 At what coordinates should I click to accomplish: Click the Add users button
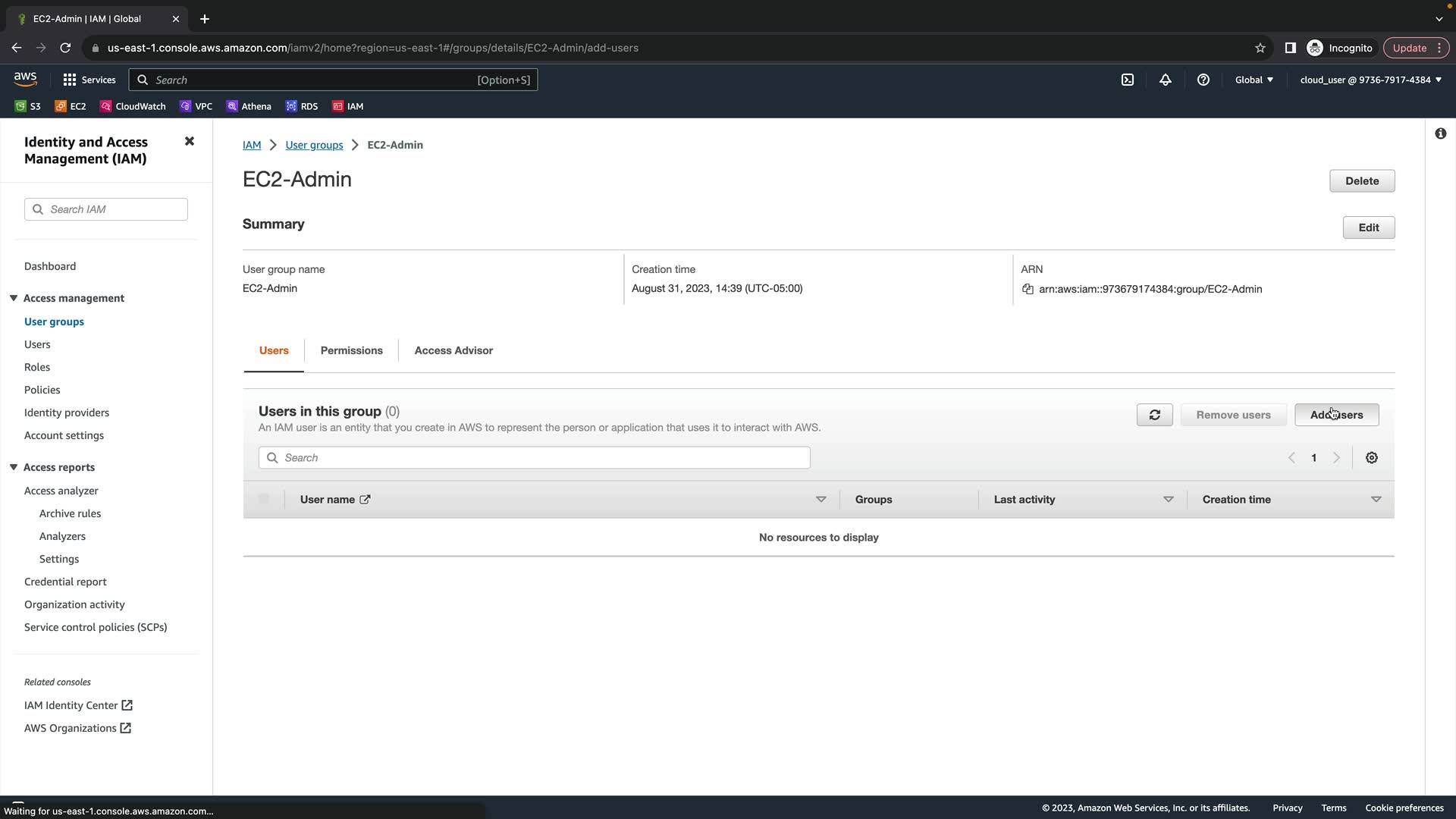pyautogui.click(x=1336, y=415)
